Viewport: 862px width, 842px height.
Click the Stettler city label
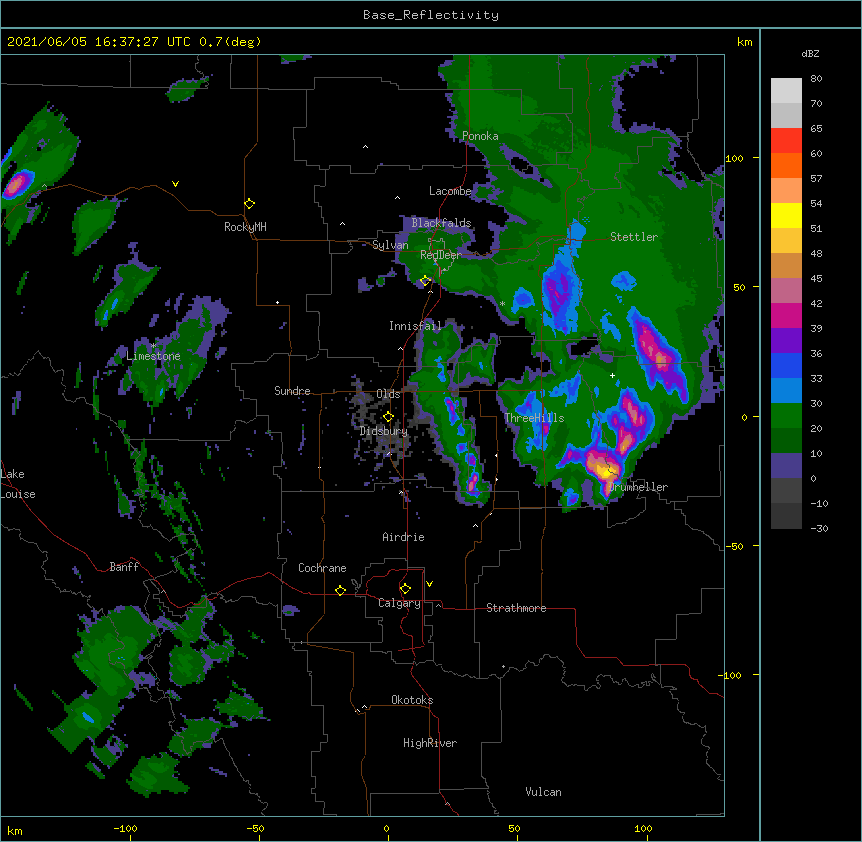634,237
